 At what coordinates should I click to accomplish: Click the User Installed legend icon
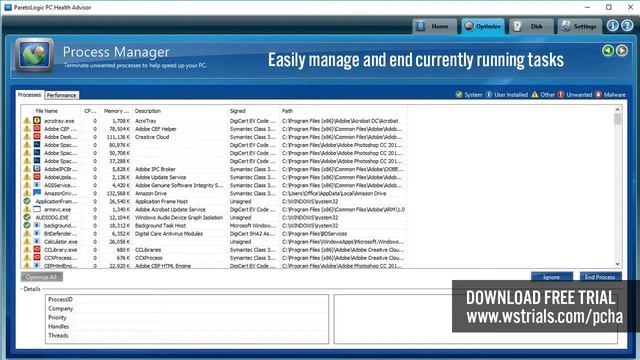(489, 94)
